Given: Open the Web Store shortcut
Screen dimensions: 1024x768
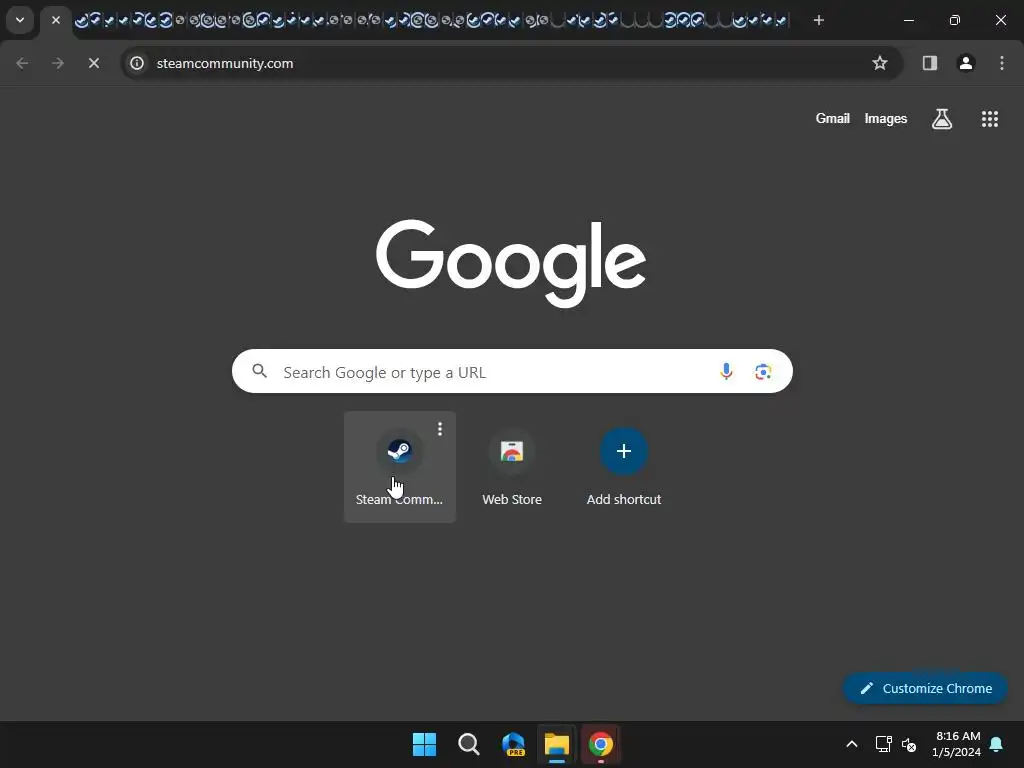Looking at the screenshot, I should click(512, 466).
